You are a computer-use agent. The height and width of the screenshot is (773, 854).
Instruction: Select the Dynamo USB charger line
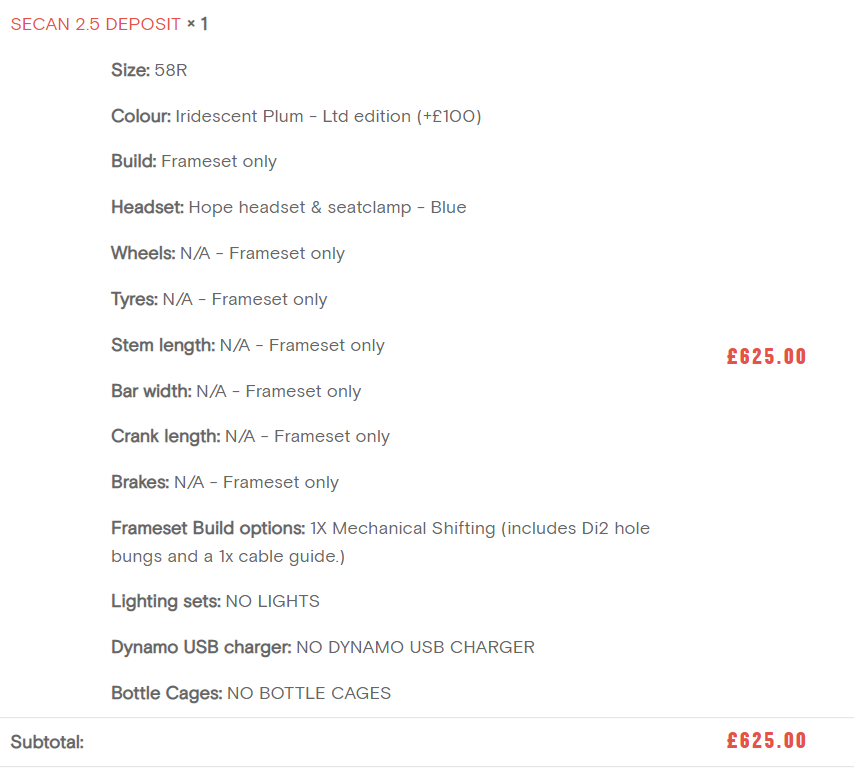pyautogui.click(x=322, y=647)
